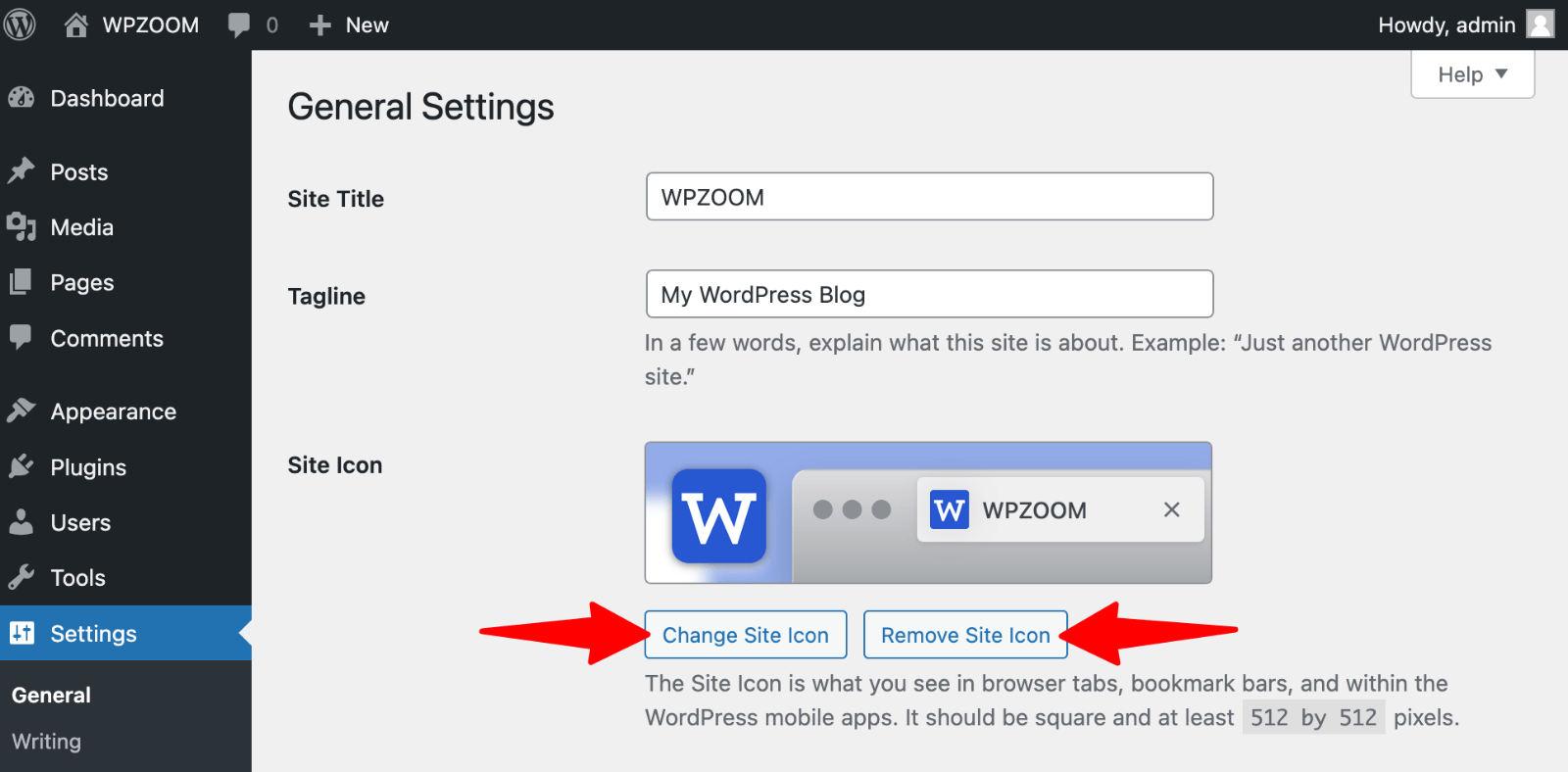Click the Site Icon label

click(x=335, y=465)
